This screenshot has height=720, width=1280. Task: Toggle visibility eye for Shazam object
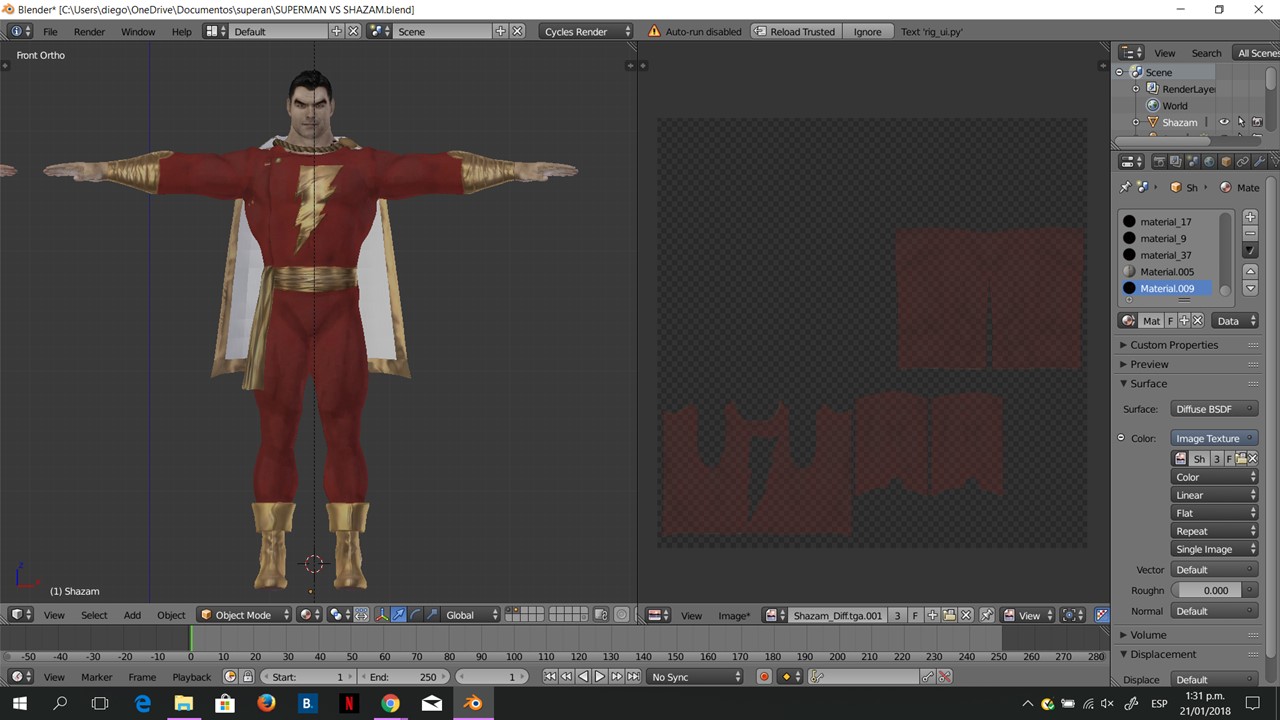[x=1223, y=122]
